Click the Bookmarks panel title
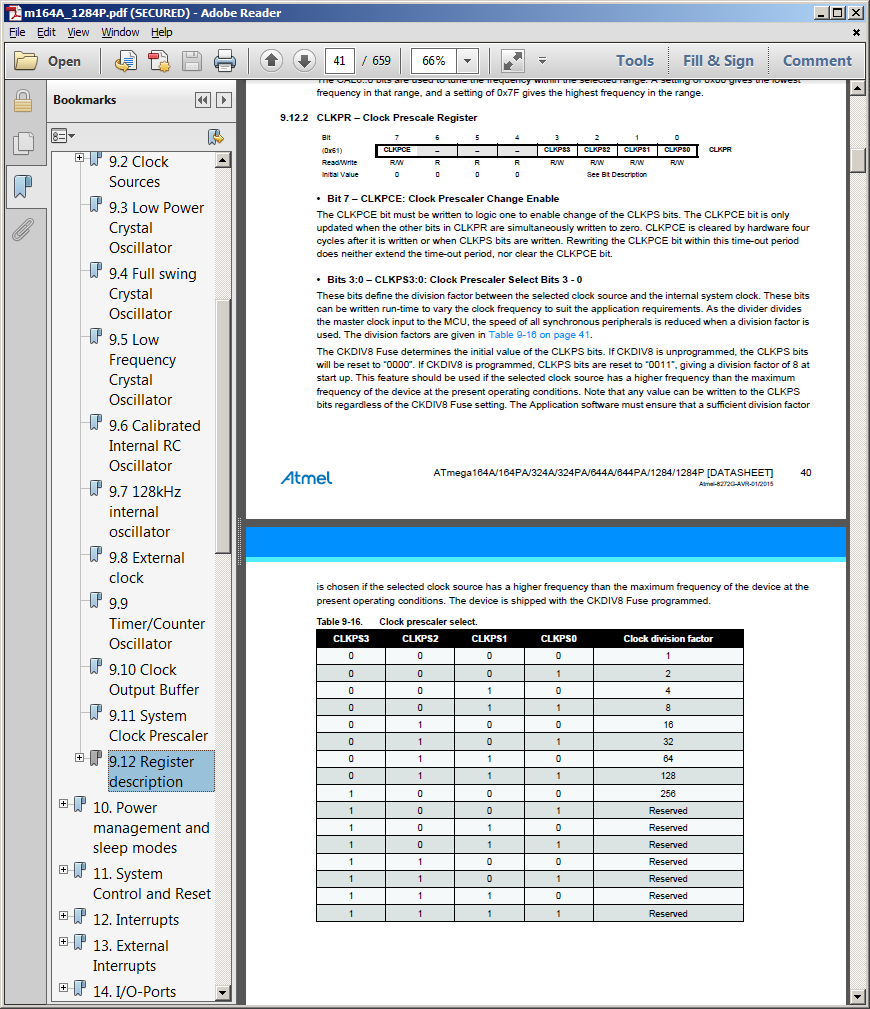The height and width of the screenshot is (1009, 870). 84,100
